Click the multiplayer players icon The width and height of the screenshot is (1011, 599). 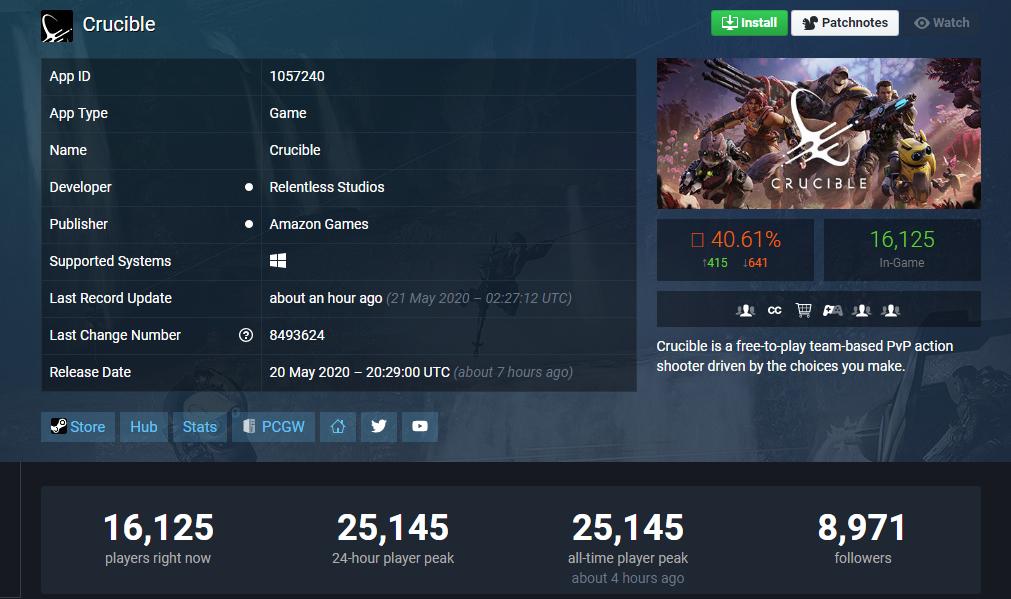(x=744, y=310)
